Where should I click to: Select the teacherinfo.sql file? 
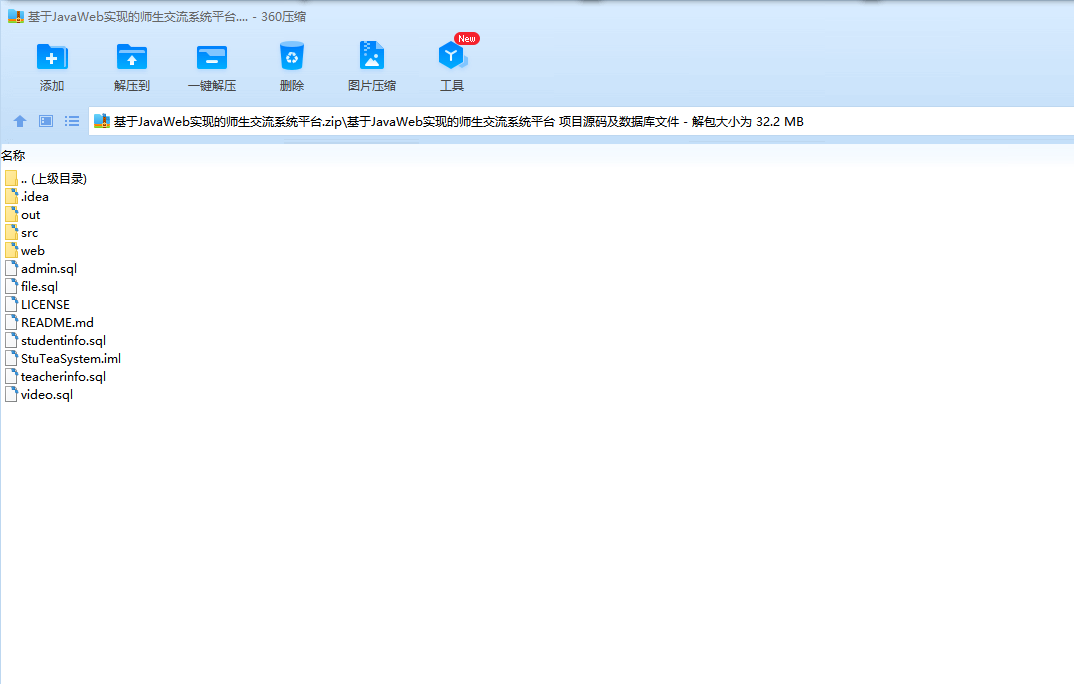pyautogui.click(x=55, y=377)
